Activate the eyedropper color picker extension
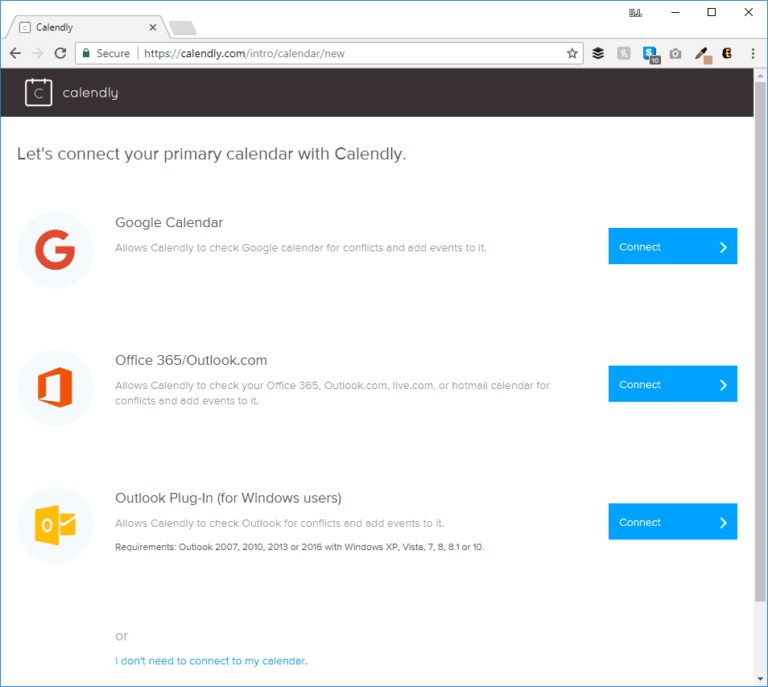This screenshot has width=768, height=687. point(703,54)
